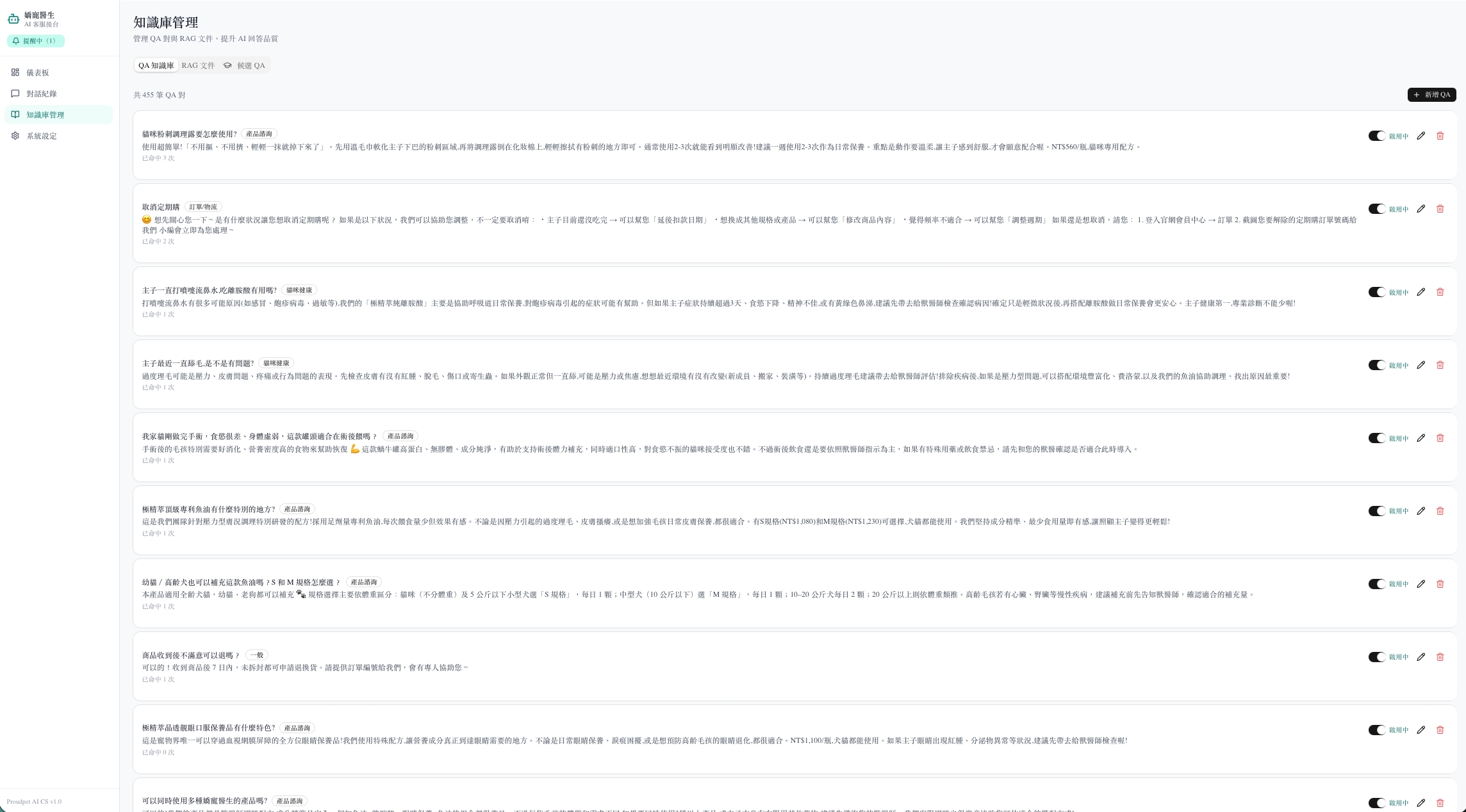Click the 共 455 筆 QA 對 count text
This screenshot has height=812, width=1466.
coord(160,95)
